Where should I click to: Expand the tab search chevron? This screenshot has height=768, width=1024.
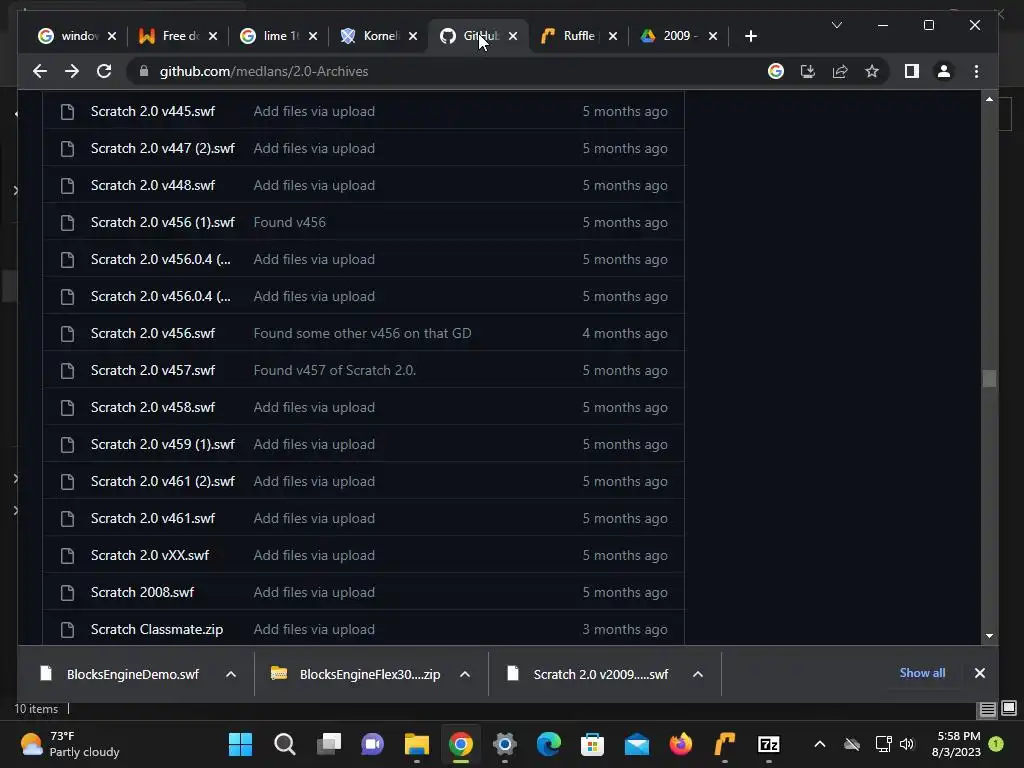(837, 25)
